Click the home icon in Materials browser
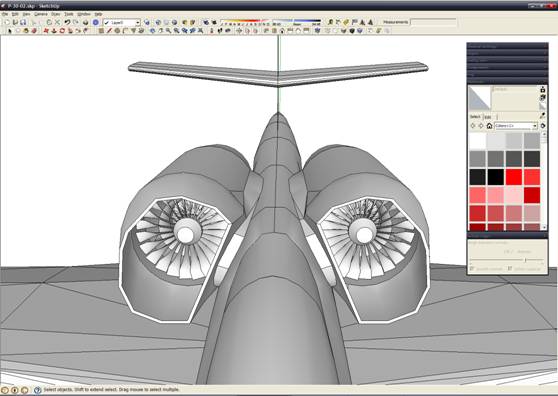Image resolution: width=558 pixels, height=396 pixels. [489, 126]
